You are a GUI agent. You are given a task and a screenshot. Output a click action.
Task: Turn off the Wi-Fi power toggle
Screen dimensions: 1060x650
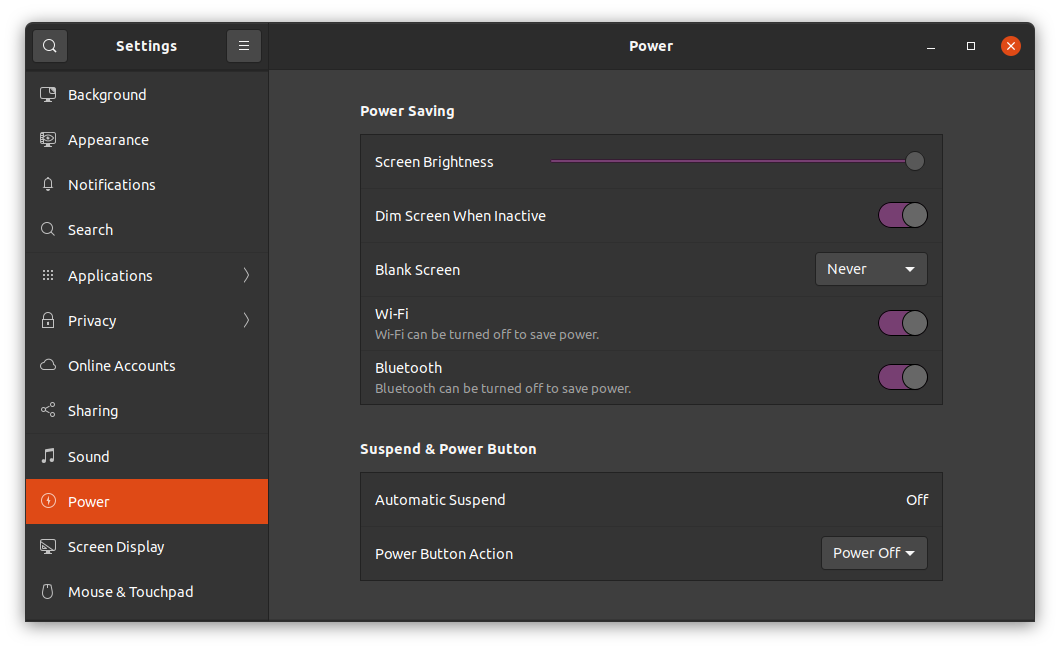[902, 323]
